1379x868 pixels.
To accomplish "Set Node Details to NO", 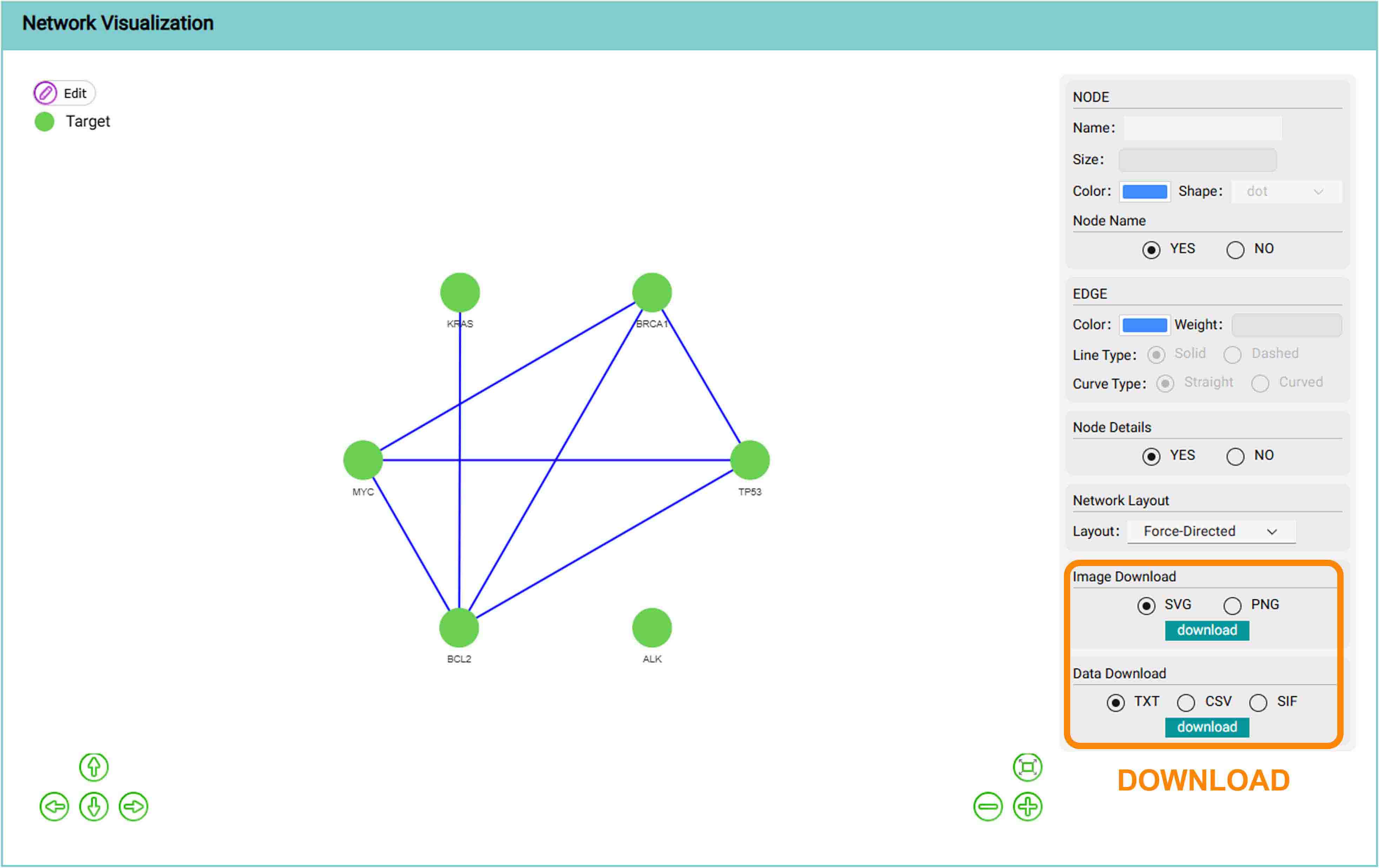I will tap(1235, 456).
